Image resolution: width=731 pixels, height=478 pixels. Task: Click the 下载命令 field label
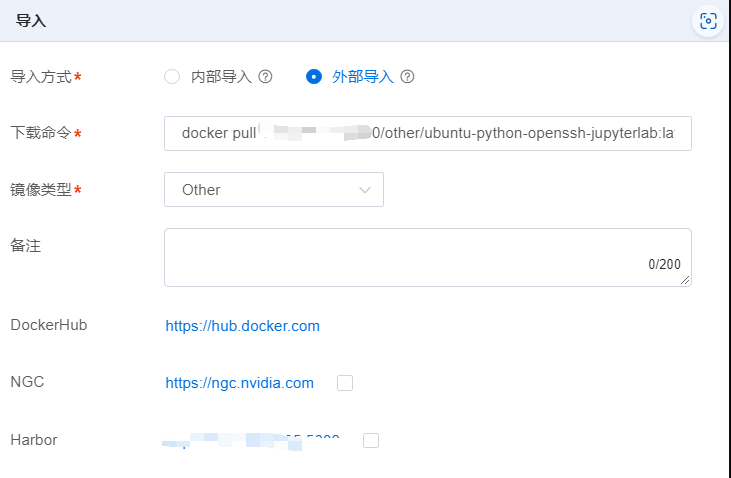[x=40, y=133]
